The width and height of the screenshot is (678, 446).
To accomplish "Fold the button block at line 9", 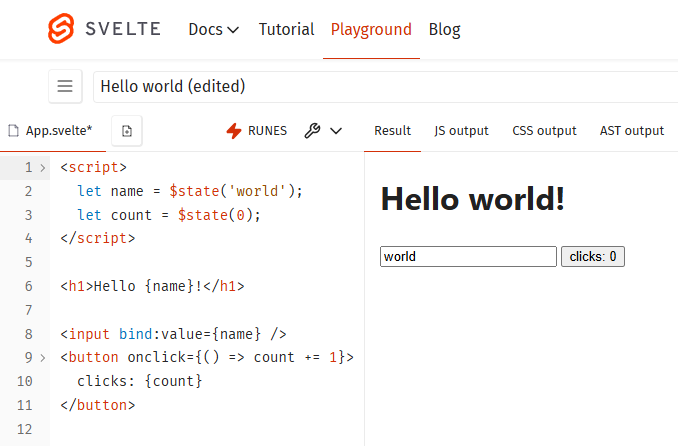I will [x=43, y=358].
